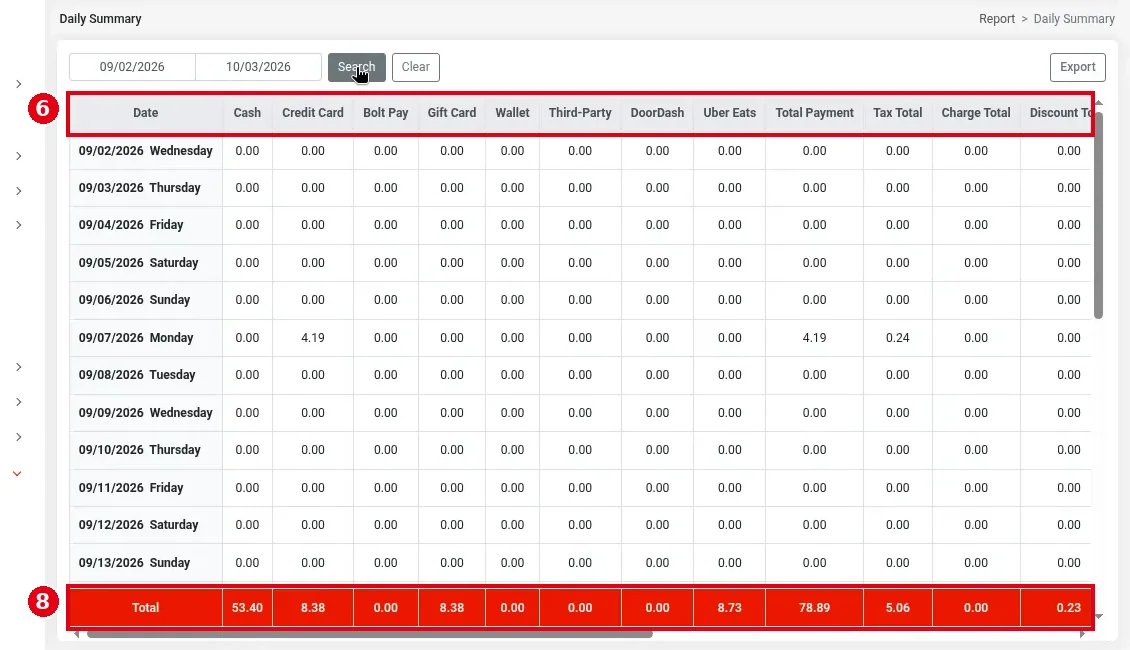Click the vertical scrollbar up arrow

click(x=1098, y=103)
